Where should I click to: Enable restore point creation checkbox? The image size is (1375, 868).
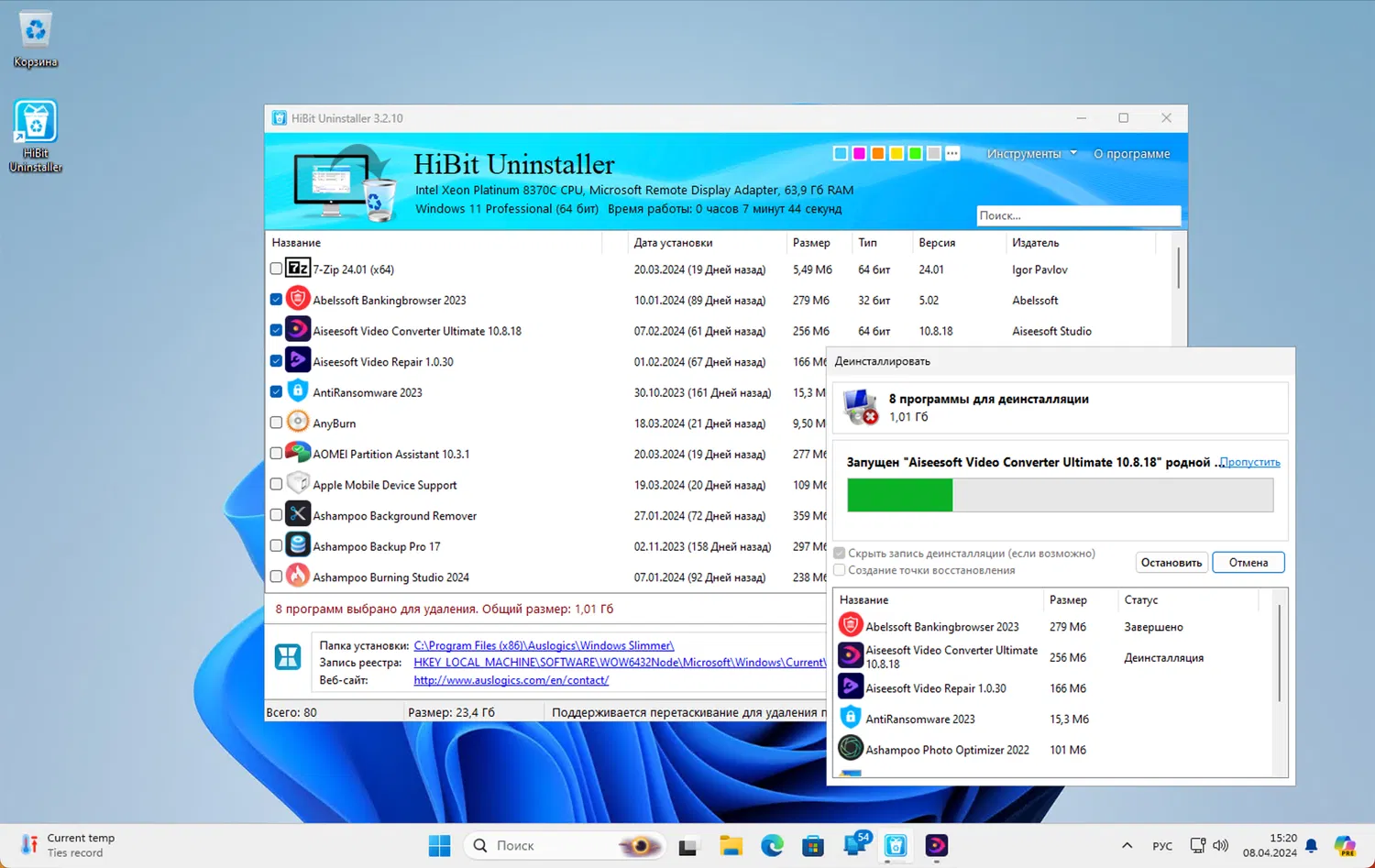(840, 570)
